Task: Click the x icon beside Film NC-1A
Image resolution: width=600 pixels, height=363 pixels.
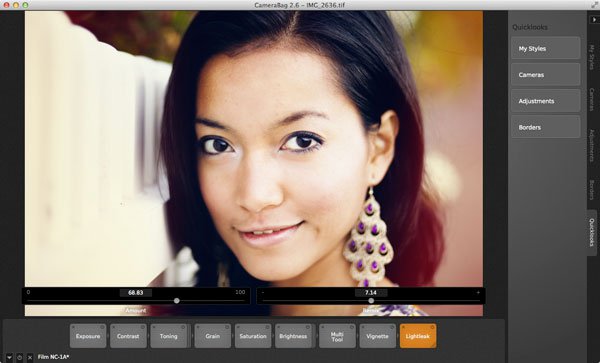Action: [x=30, y=358]
